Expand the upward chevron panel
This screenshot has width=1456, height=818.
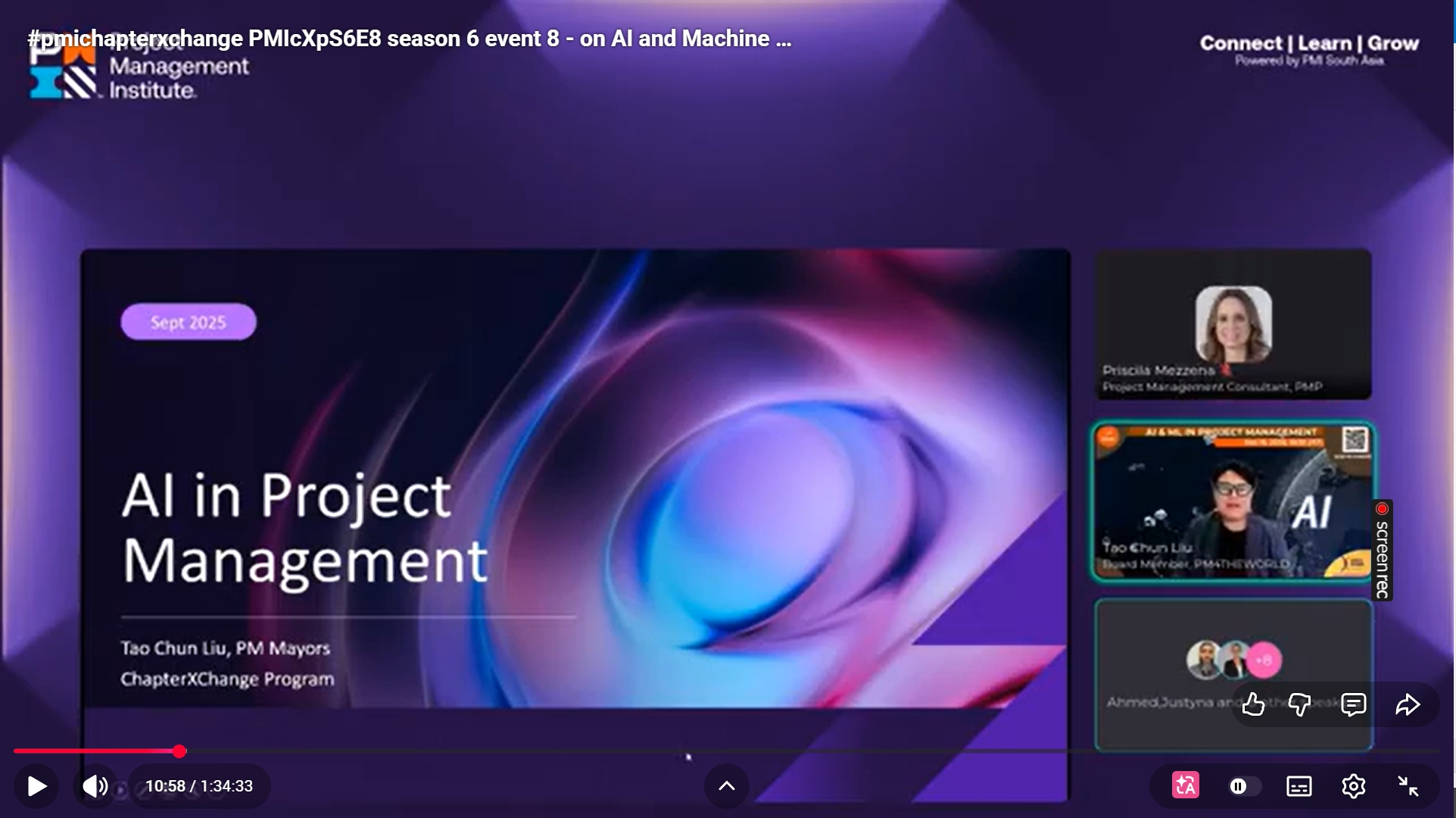pyautogui.click(x=726, y=786)
